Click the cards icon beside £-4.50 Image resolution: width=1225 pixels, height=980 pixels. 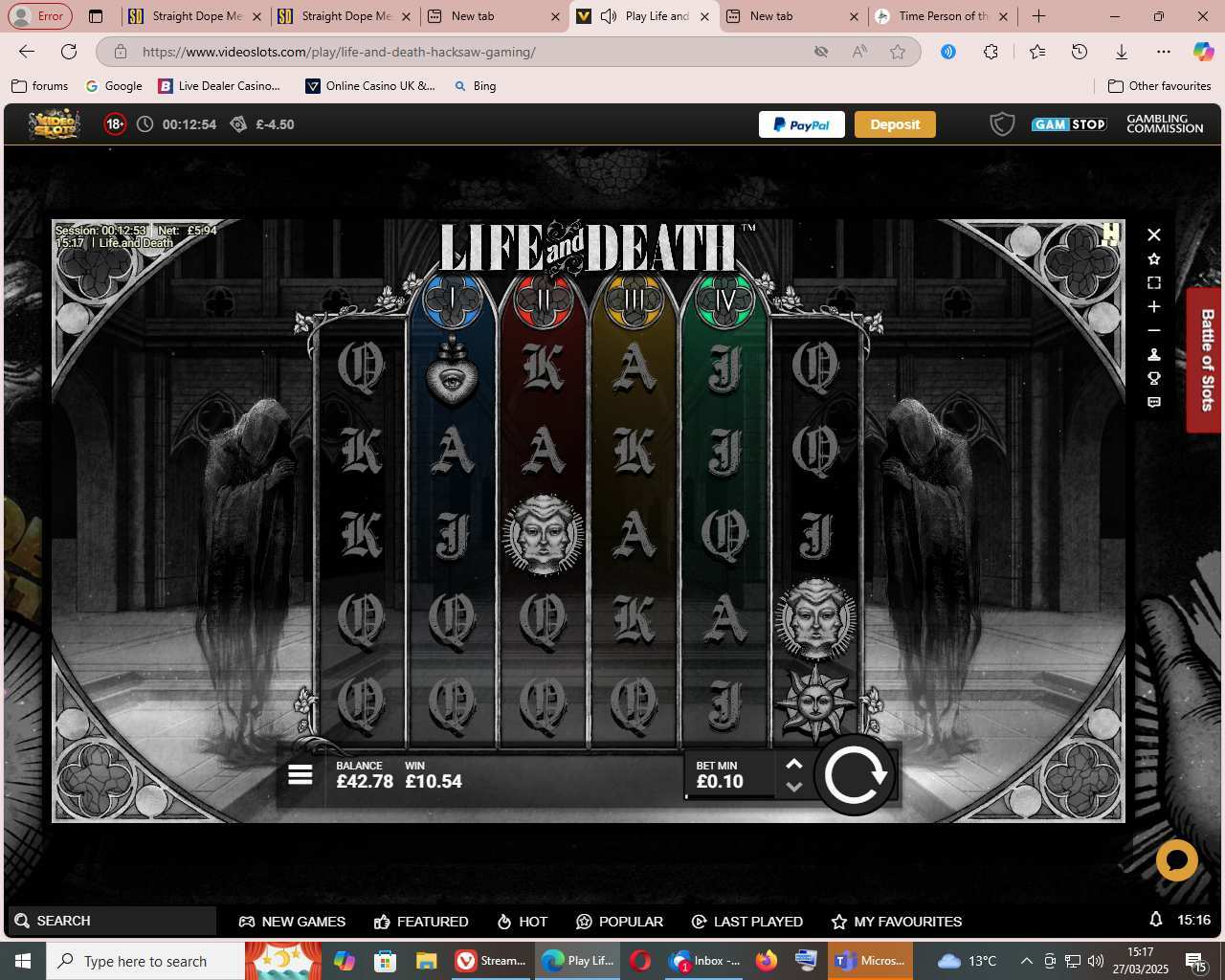(x=238, y=124)
